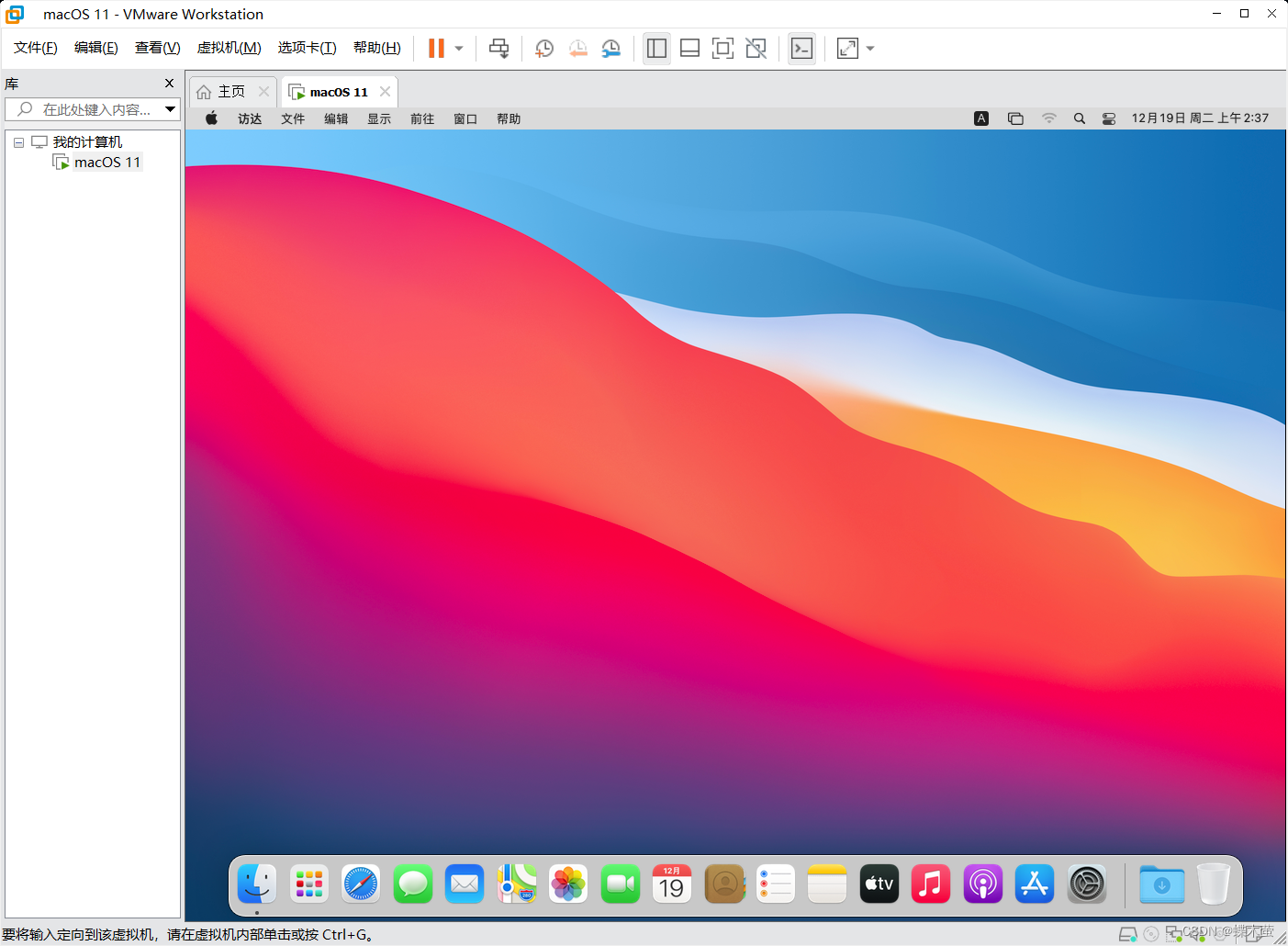Open the macOS 前往 menu
This screenshot has height=946, width=1288.
pyautogui.click(x=422, y=118)
